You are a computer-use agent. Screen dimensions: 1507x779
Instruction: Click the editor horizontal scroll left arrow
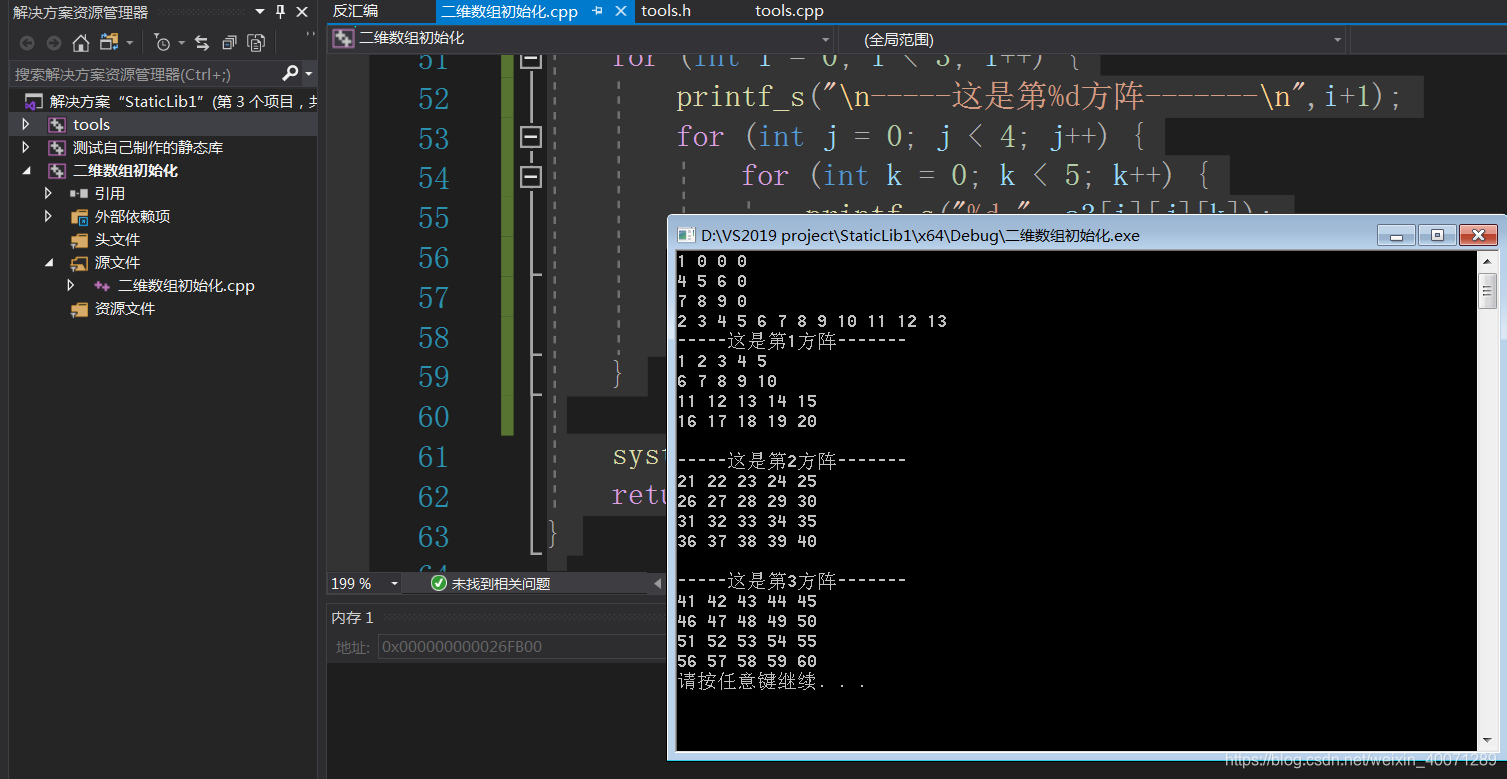pyautogui.click(x=657, y=583)
